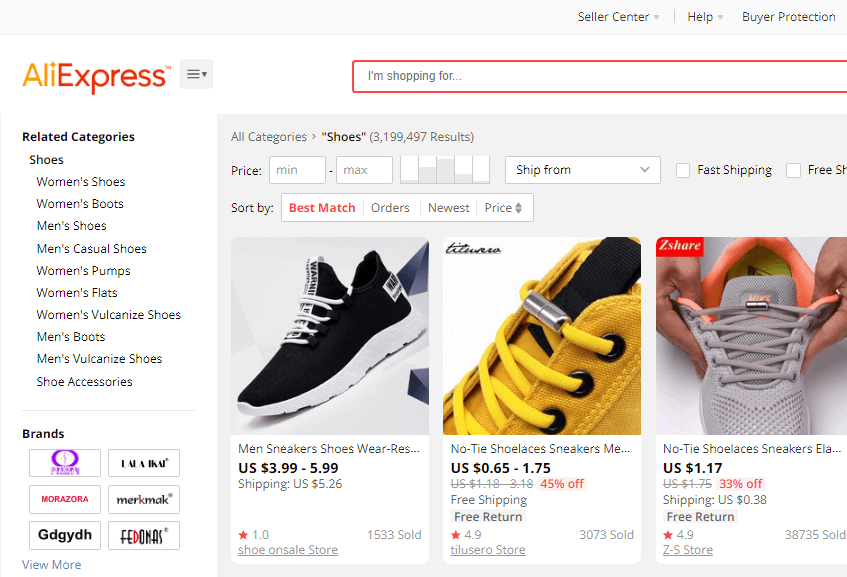Click View More under Brands
Viewport: 847px width, 577px height.
tap(52, 565)
